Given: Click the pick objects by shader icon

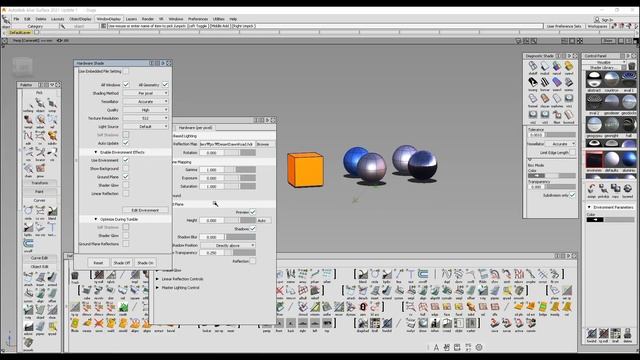Looking at the screenshot, I should (x=603, y=189).
